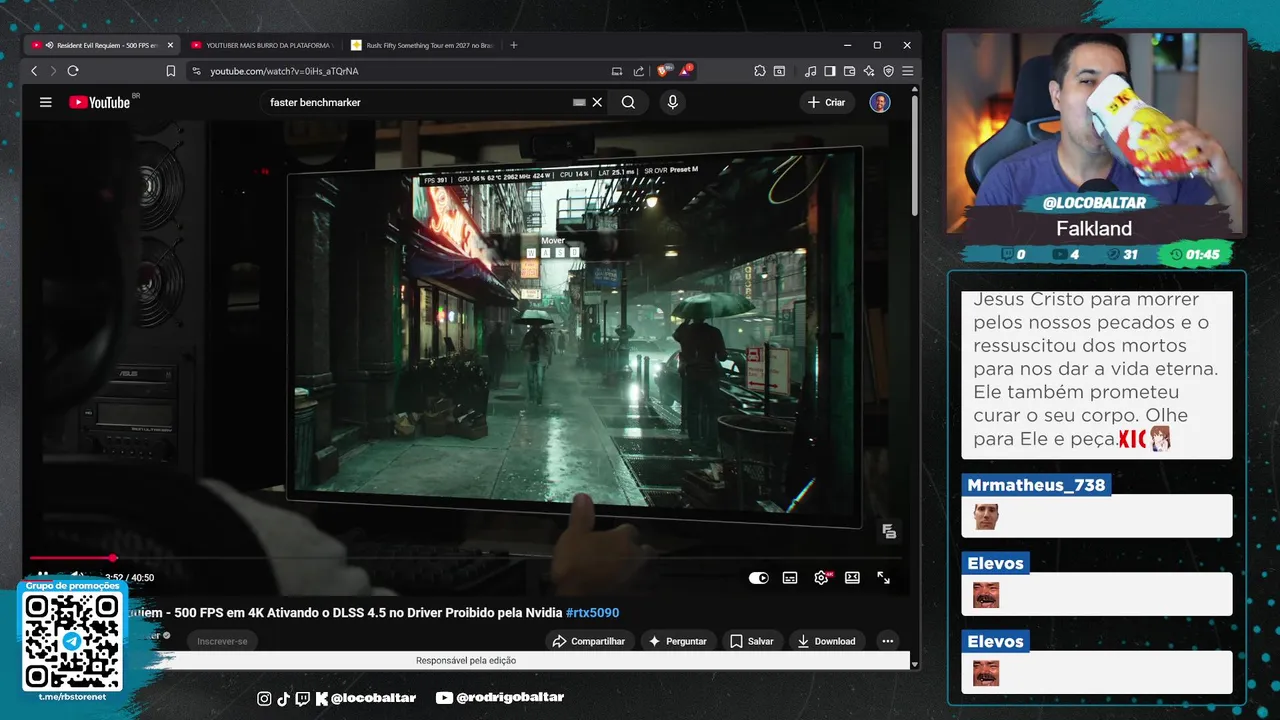
Task: Reload the page
Action: click(73, 71)
